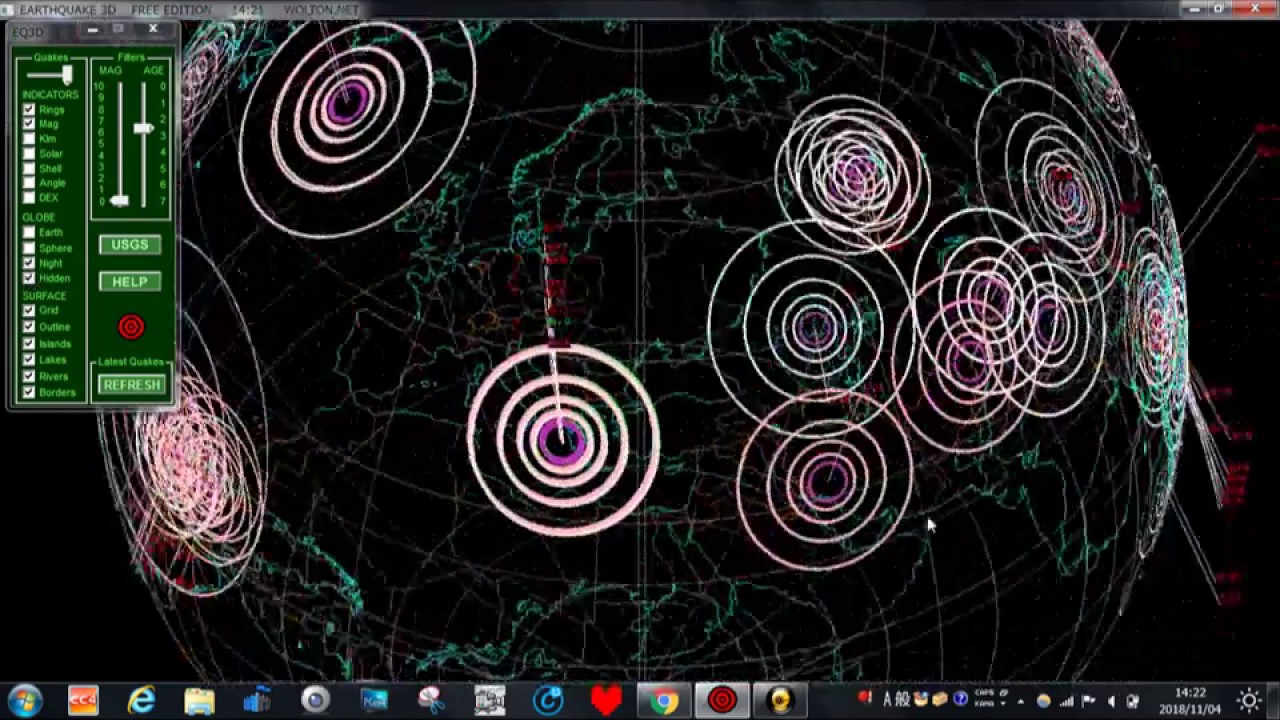Image resolution: width=1280 pixels, height=720 pixels.
Task: Toggle the Outline surface checkbox
Action: (x=29, y=327)
